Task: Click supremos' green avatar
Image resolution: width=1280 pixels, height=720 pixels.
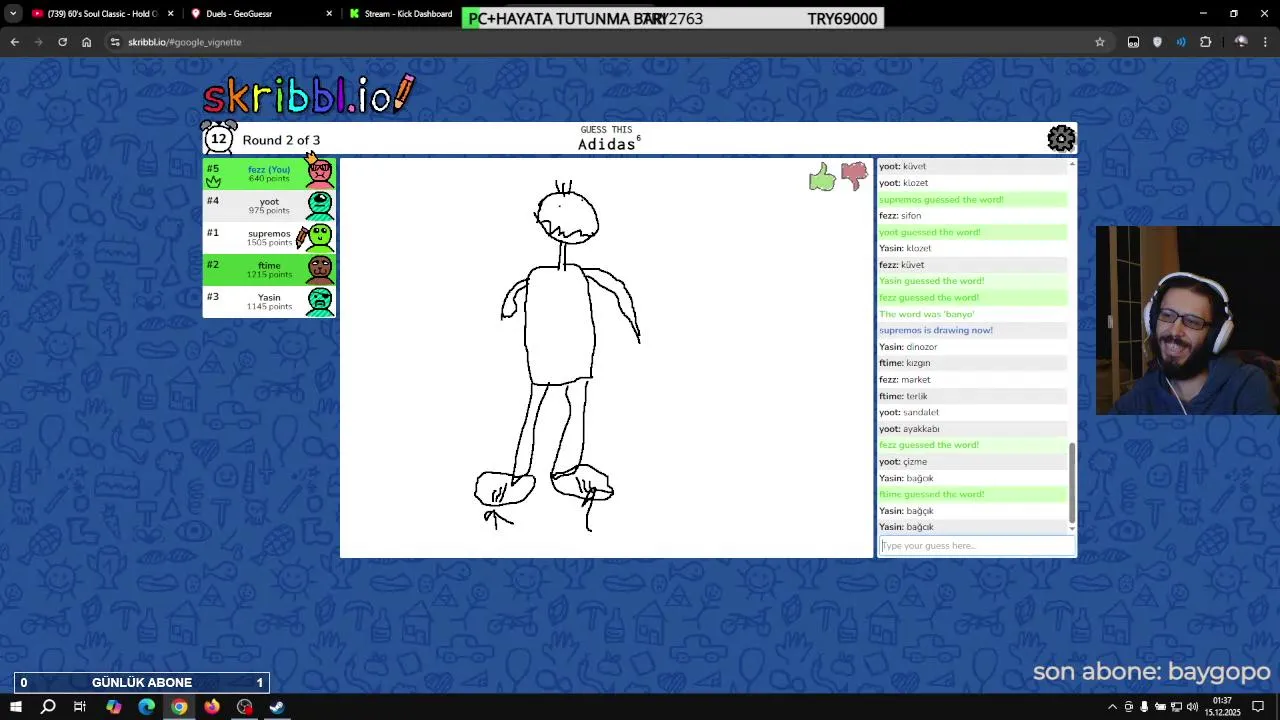Action: coord(320,237)
